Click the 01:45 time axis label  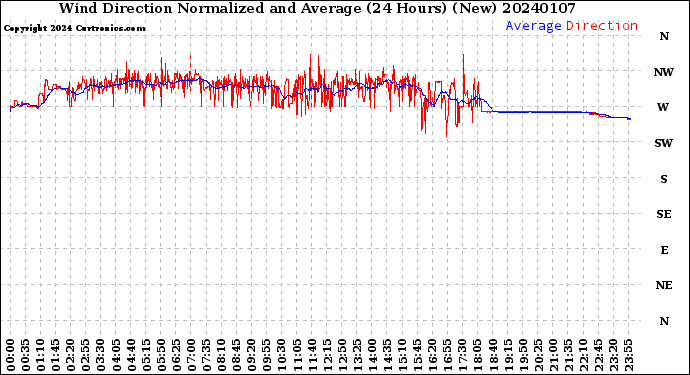56,355
